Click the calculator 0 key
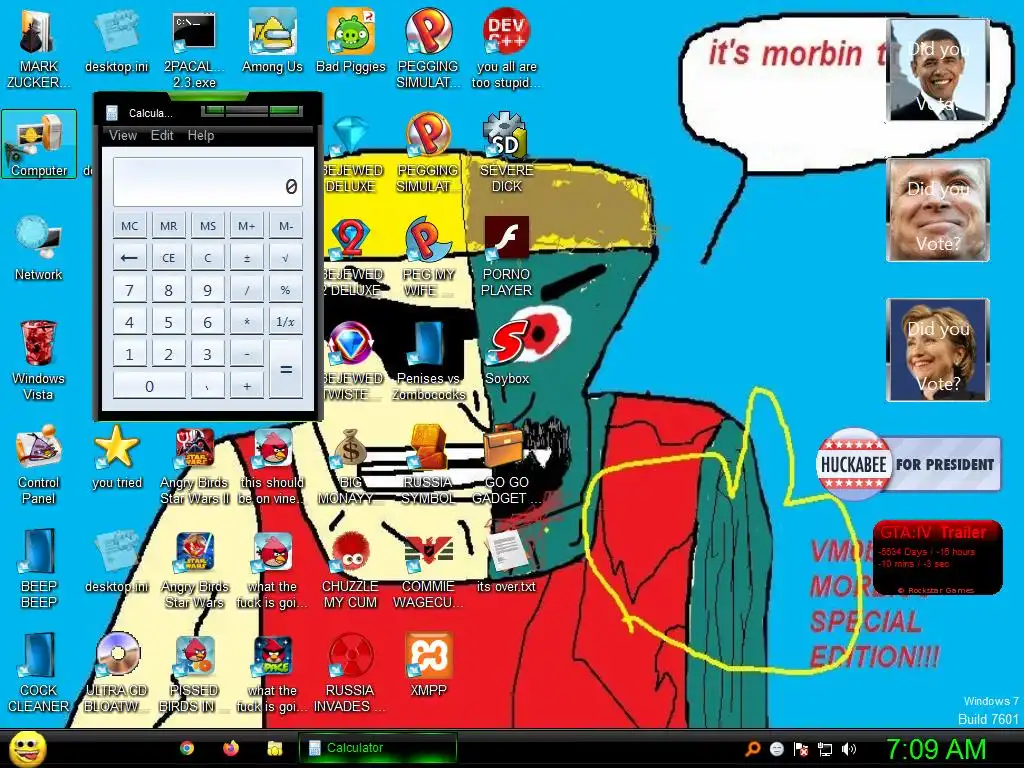This screenshot has height=768, width=1024. 149,386
